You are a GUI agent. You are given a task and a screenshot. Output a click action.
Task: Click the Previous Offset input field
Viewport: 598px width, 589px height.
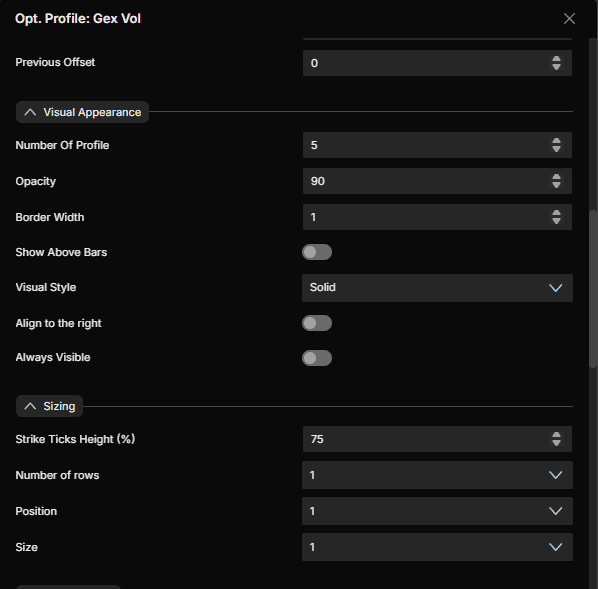tap(437, 63)
